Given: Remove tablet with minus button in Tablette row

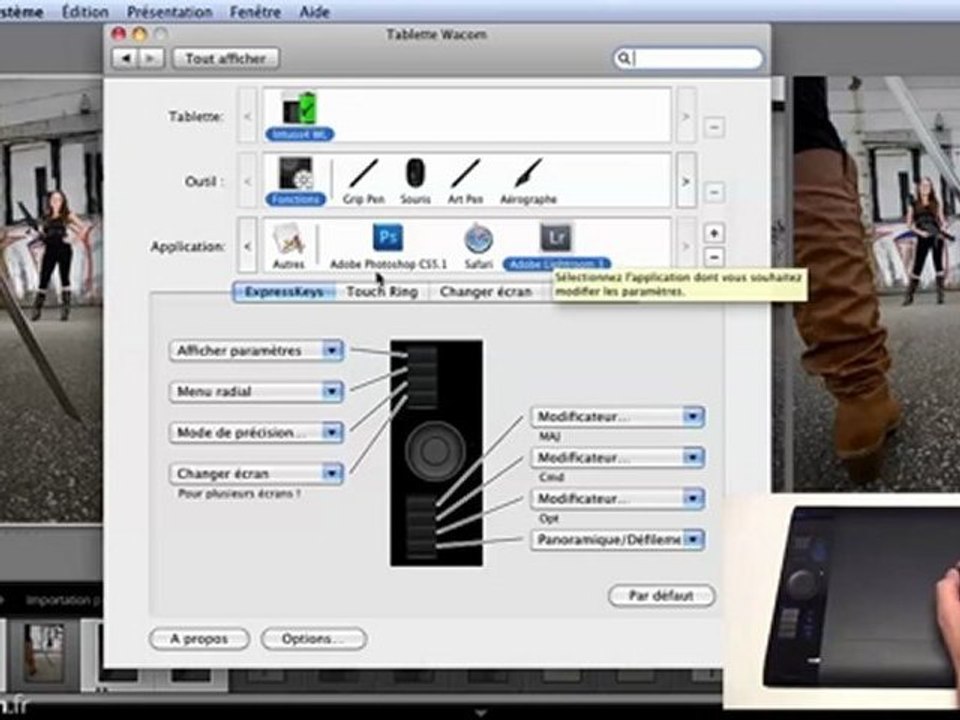Looking at the screenshot, I should (x=714, y=127).
